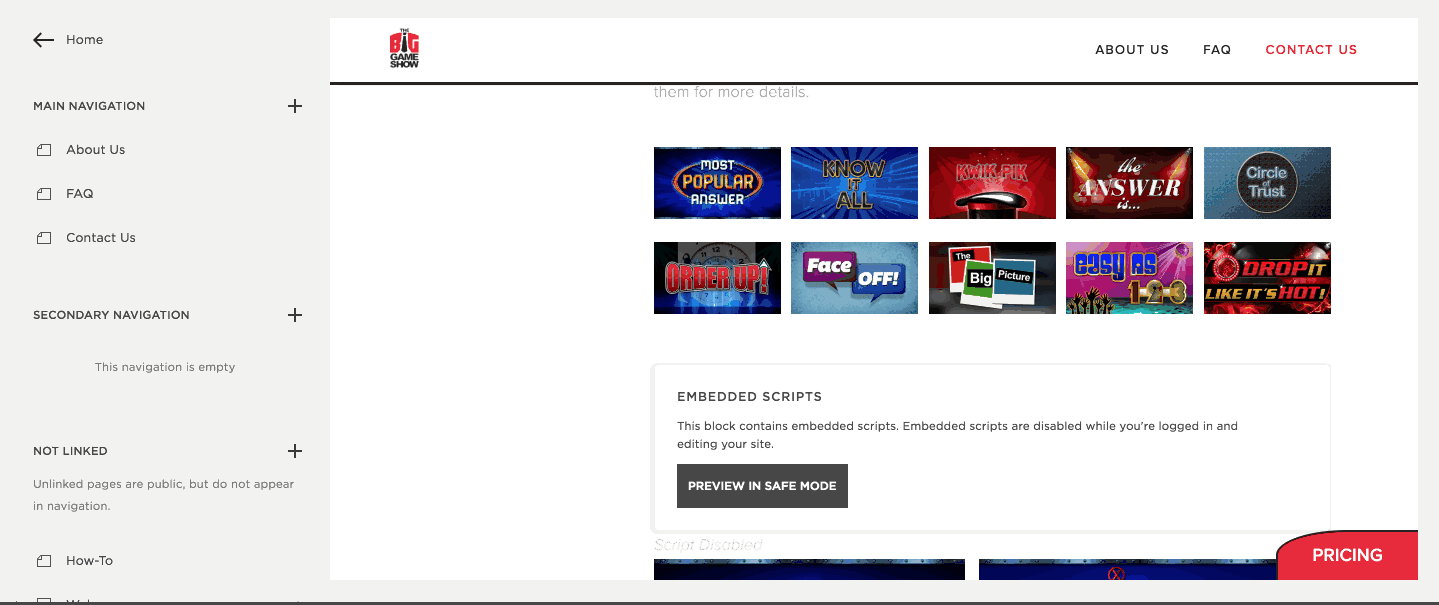1439x605 pixels.
Task: Open the How-To page in sidebar
Action: (90, 561)
